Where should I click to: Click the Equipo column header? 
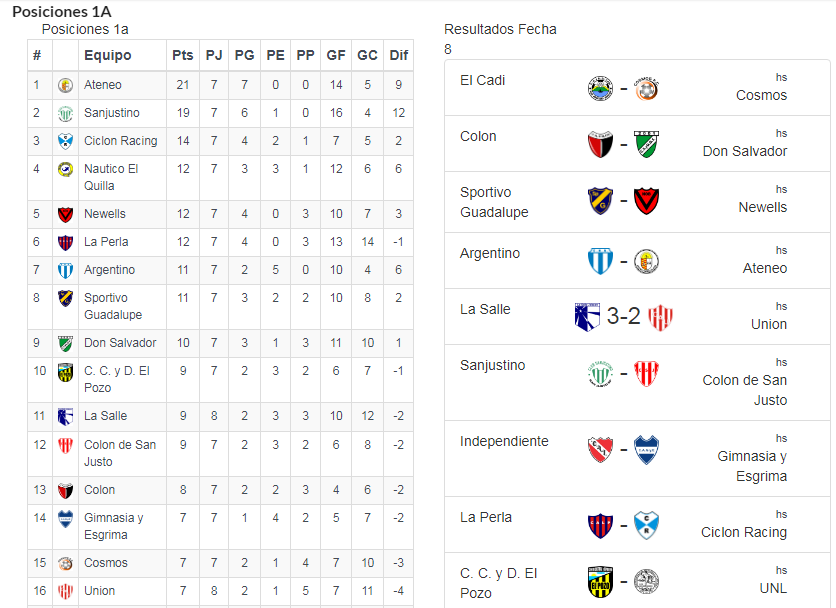pos(108,55)
